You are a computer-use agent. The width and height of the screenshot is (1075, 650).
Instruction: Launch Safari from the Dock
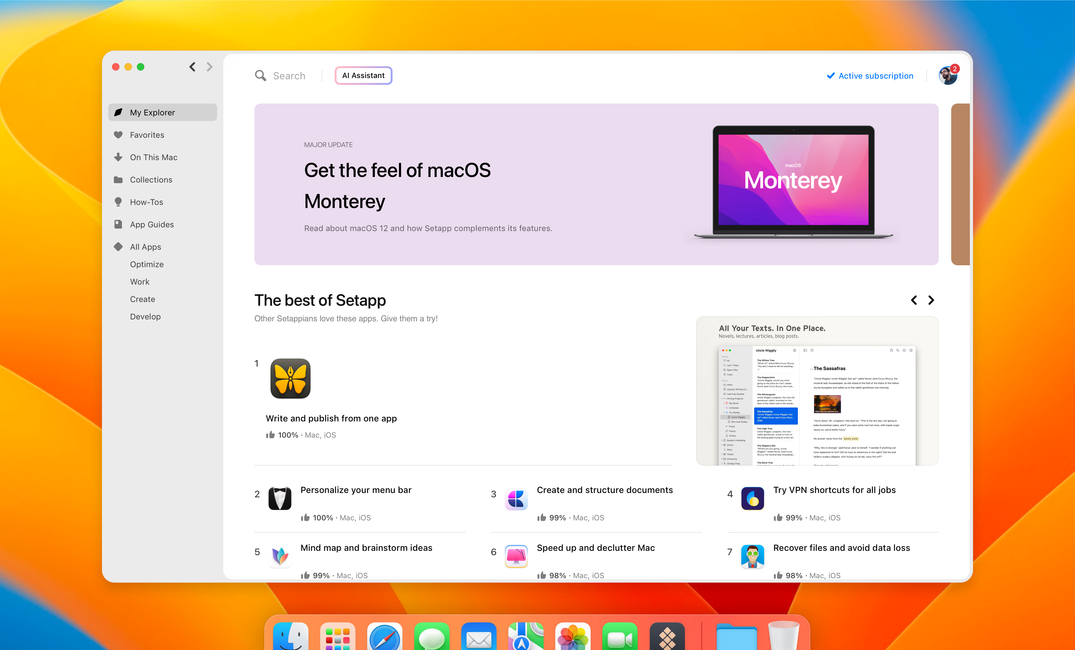[x=385, y=638]
